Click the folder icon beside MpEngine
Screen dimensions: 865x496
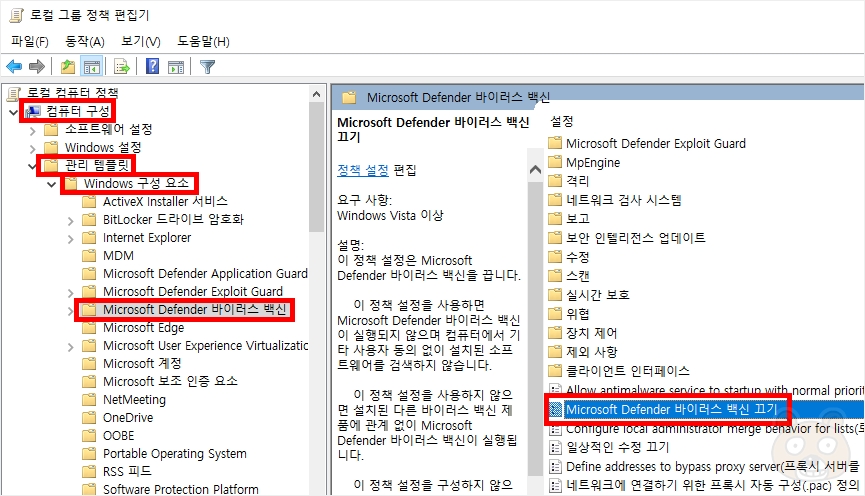(555, 162)
